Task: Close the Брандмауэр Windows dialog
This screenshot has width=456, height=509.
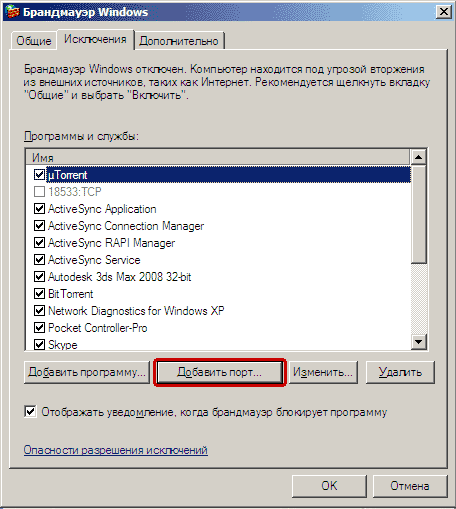Action: pyautogui.click(x=444, y=12)
